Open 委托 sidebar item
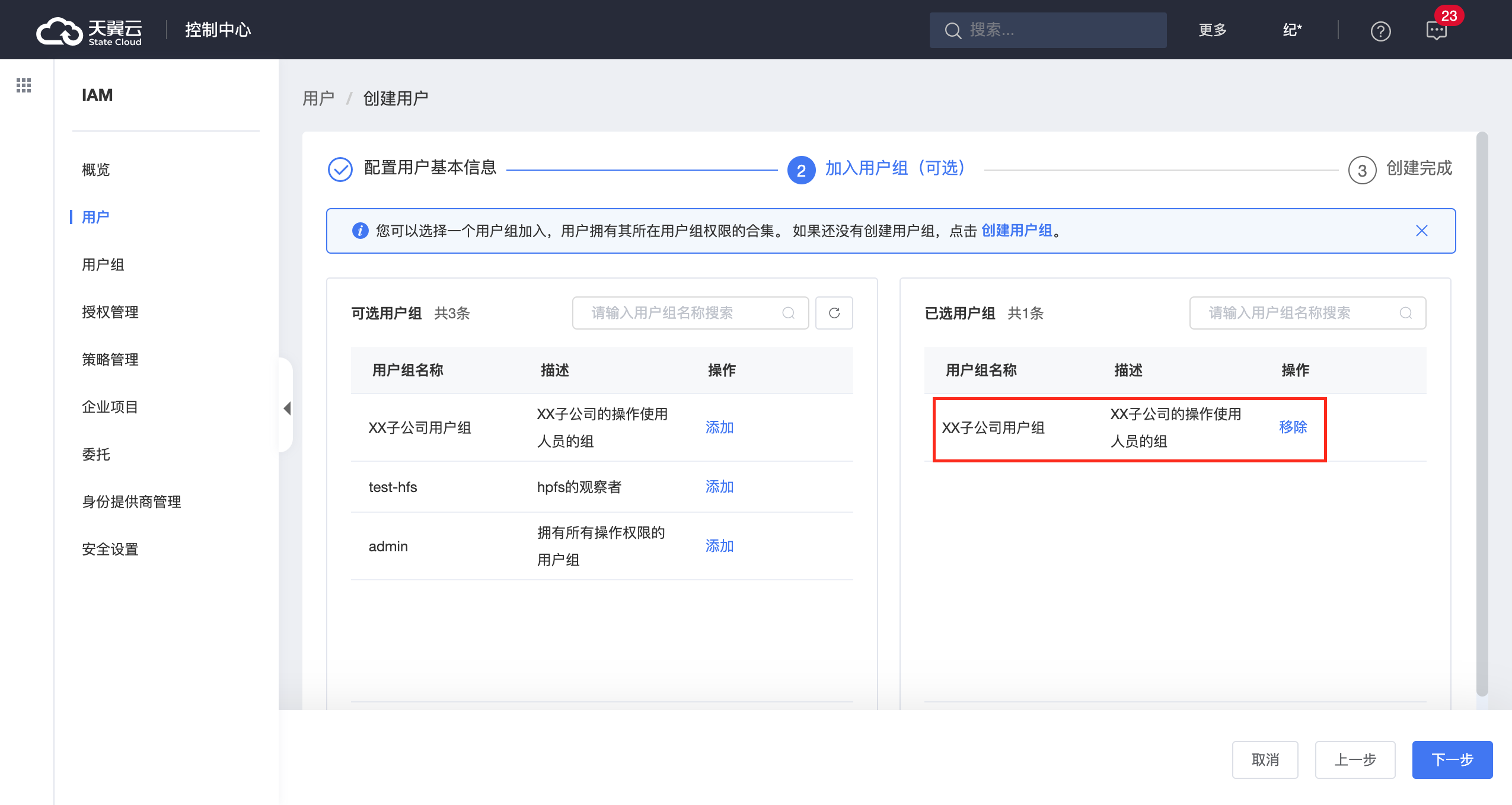 coord(96,455)
